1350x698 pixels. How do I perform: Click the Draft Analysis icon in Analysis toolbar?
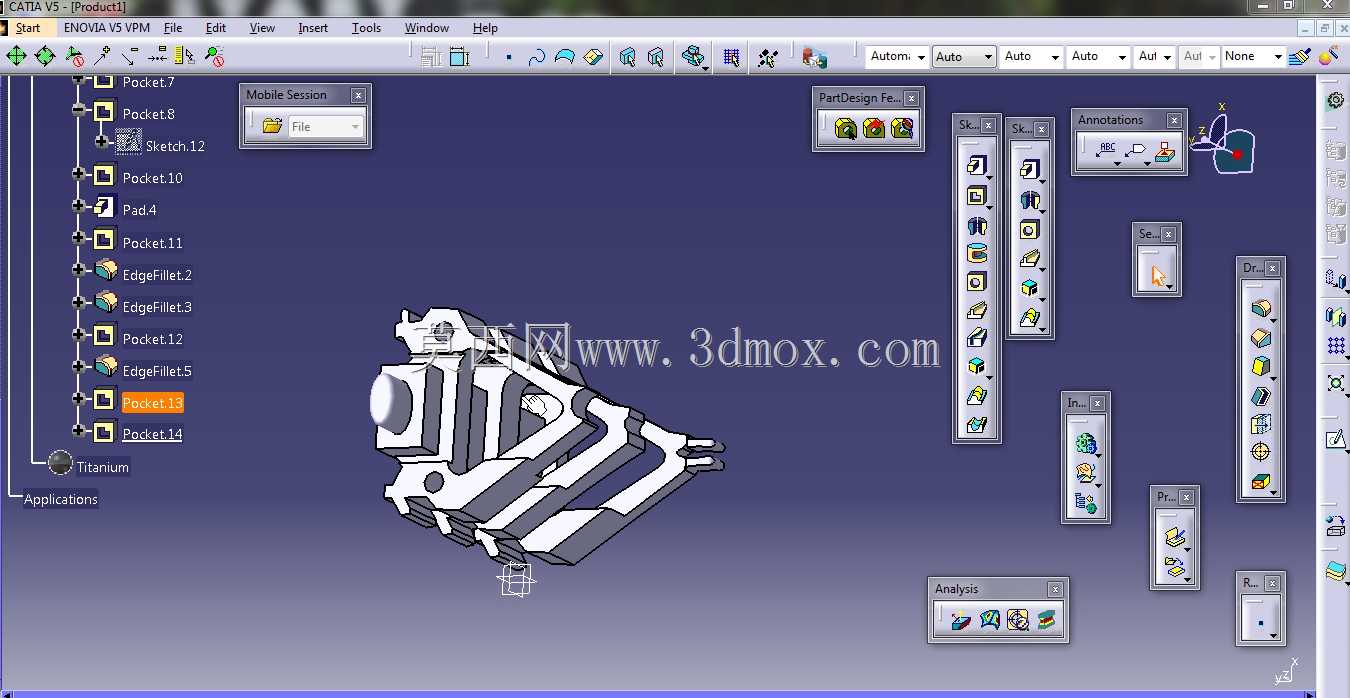coord(961,619)
